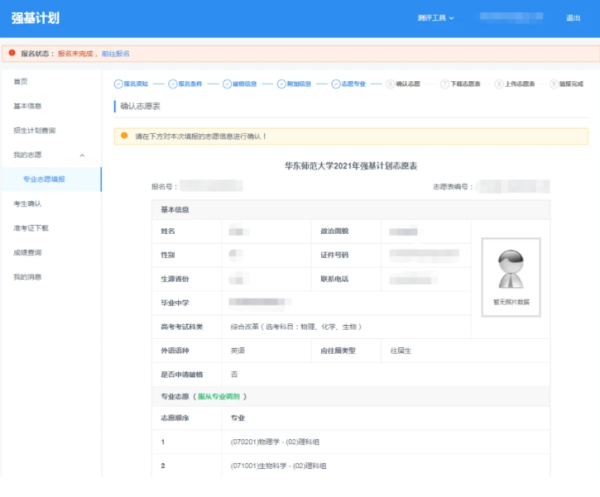Click the 志愿专业 step check icon
Screen dimensions: 600x497
(x=336, y=84)
